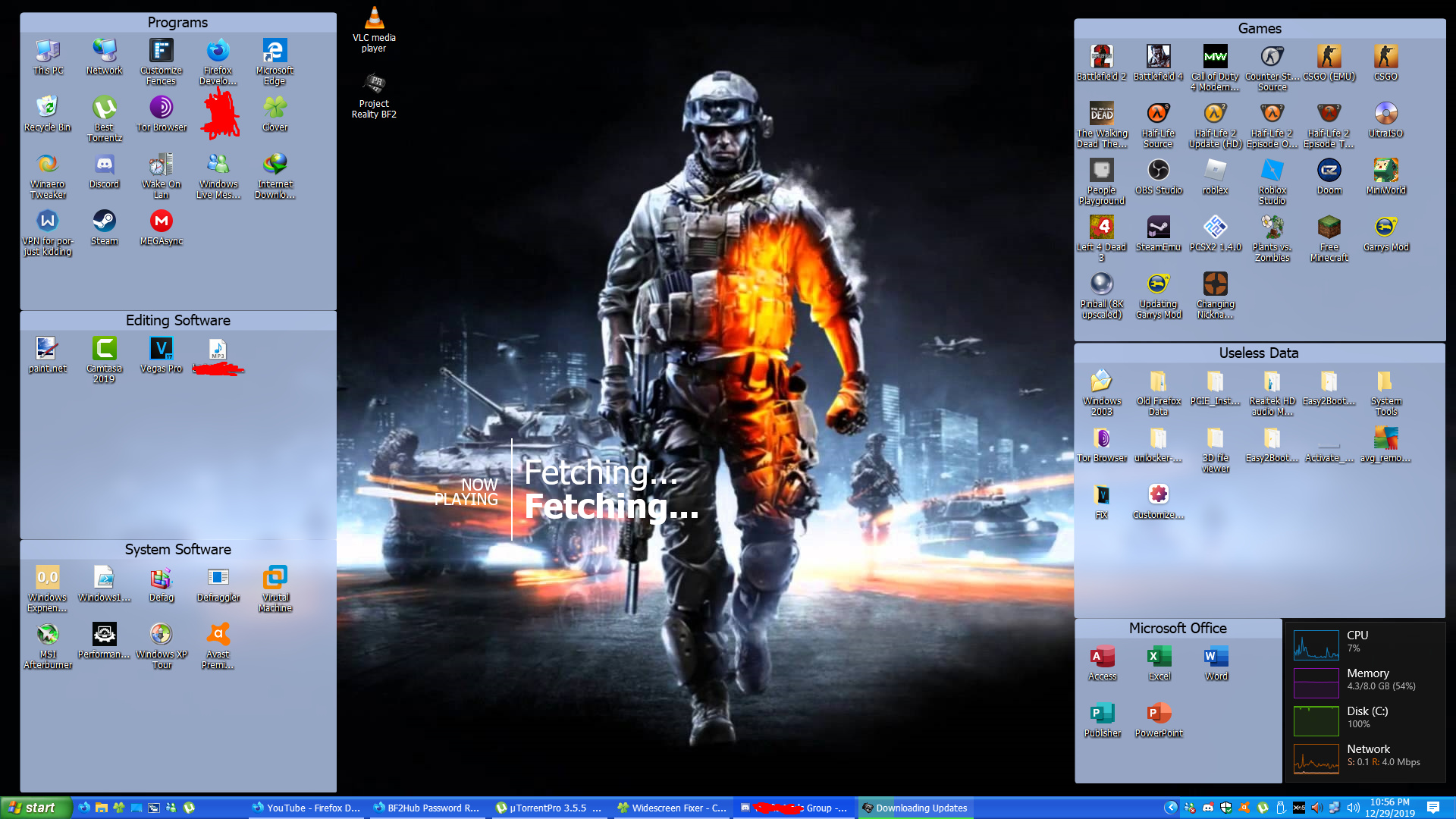This screenshot has height=819, width=1456.
Task: Launch PCSX2 1.4.0 emulator icon
Action: (1216, 234)
